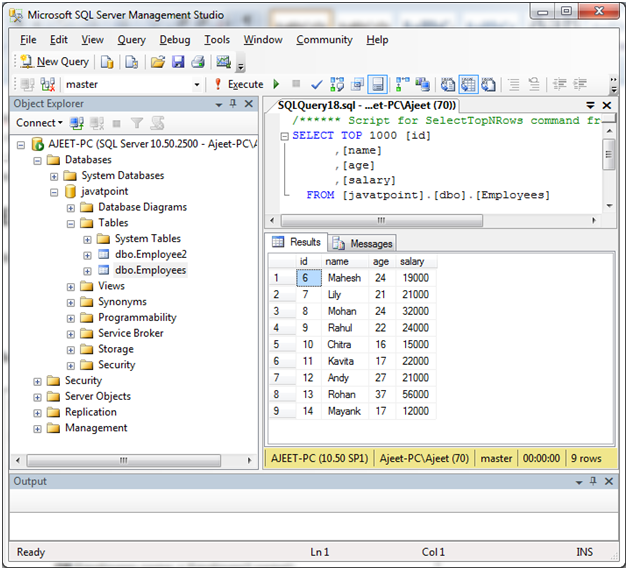Screen dimensions: 628x570
Task: Open the Community menu
Action: point(324,40)
